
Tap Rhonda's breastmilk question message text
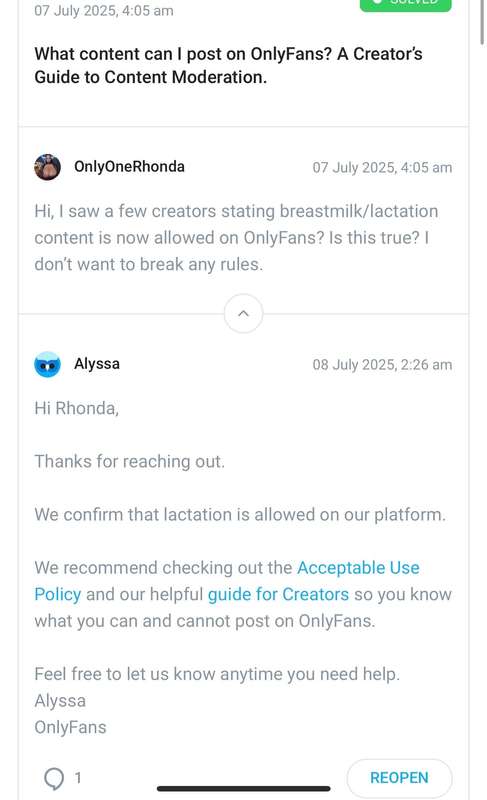(x=236, y=238)
